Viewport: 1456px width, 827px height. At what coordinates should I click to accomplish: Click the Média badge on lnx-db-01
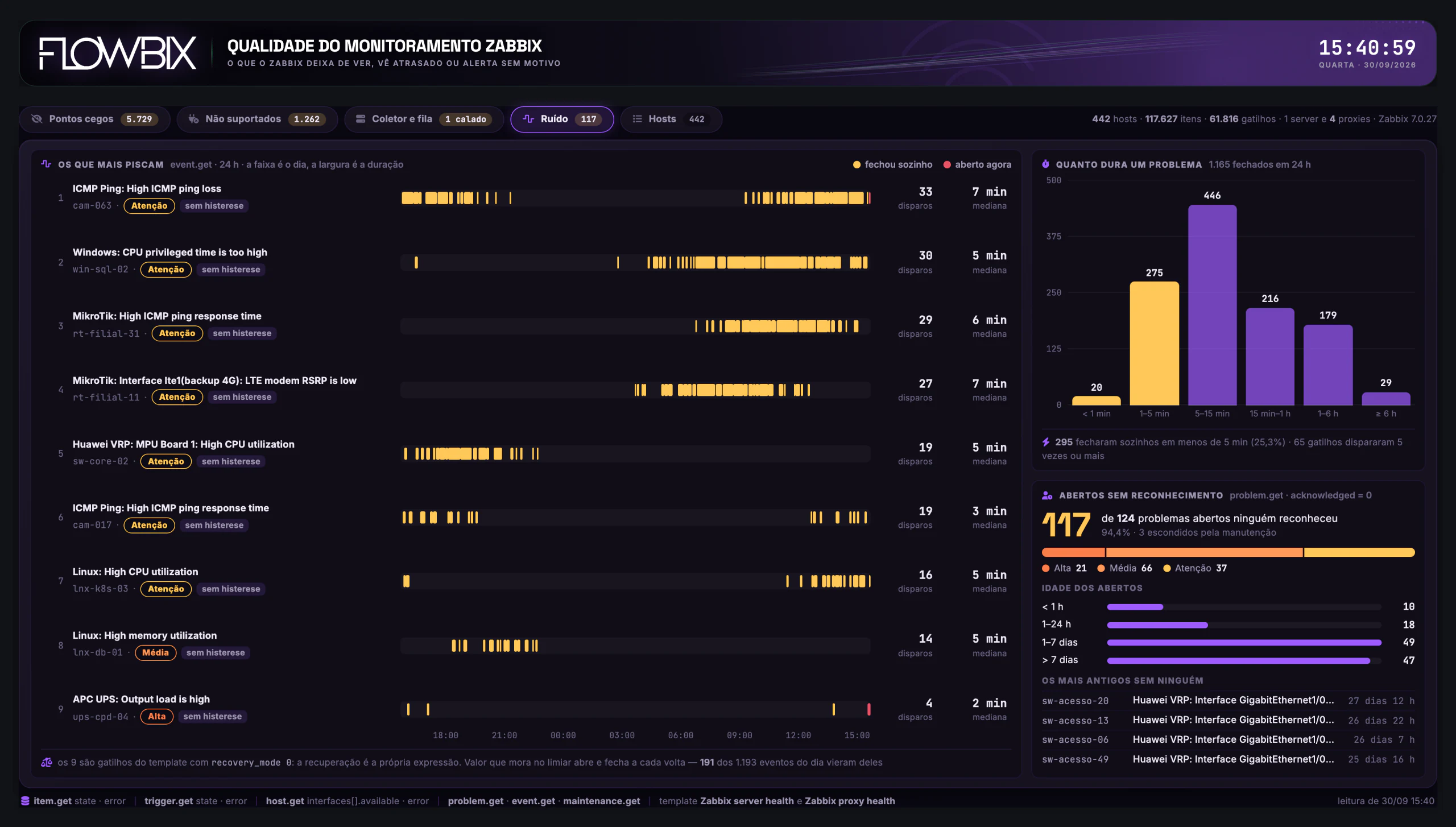[x=155, y=652]
